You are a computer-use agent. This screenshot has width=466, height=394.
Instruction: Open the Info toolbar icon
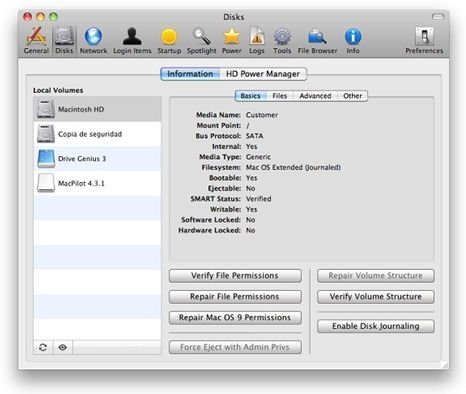[x=353, y=41]
